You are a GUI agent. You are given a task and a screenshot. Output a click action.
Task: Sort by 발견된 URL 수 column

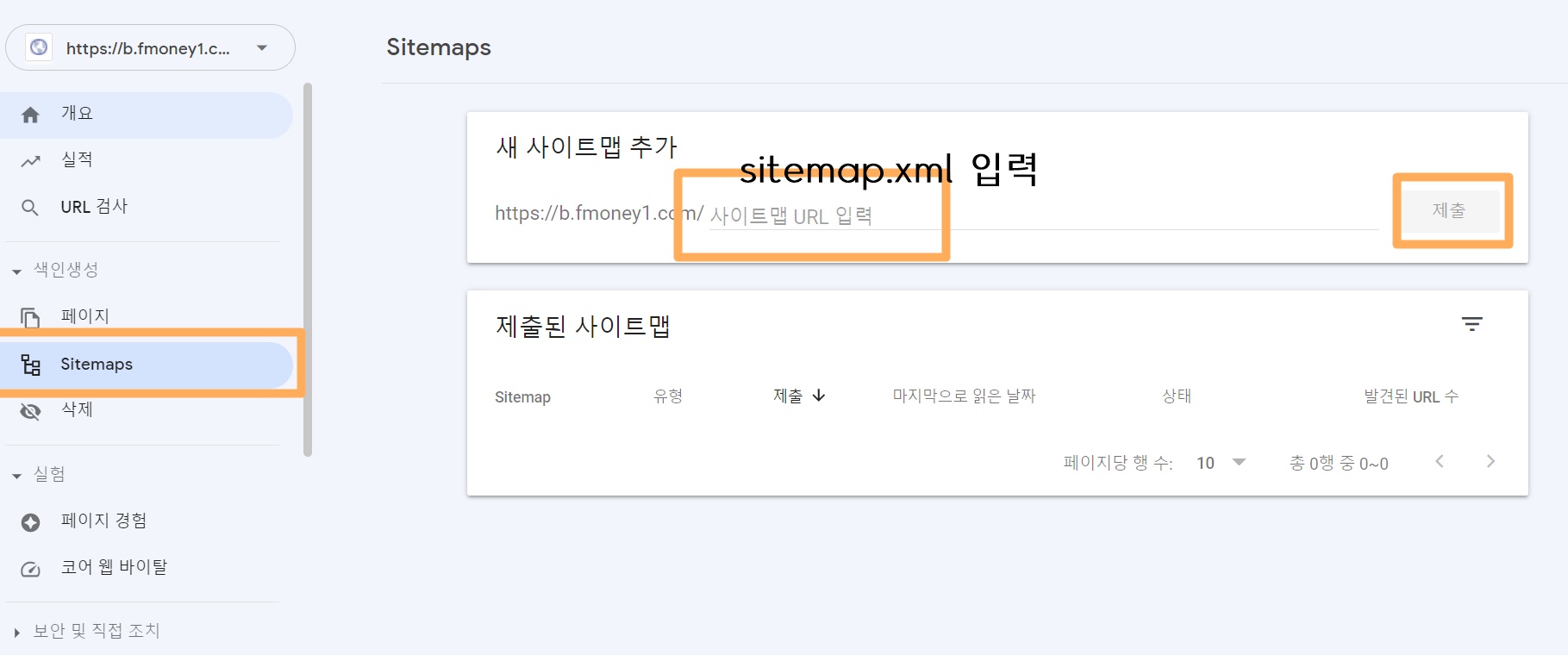pos(1411,396)
